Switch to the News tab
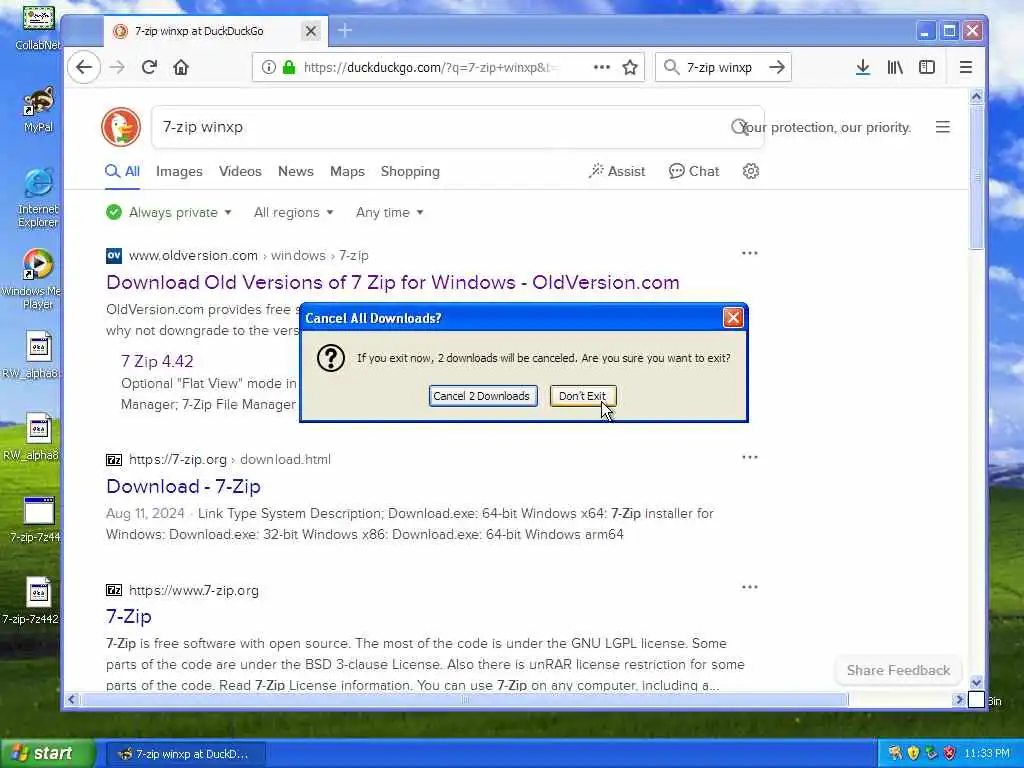The width and height of the screenshot is (1024, 768). [x=295, y=171]
